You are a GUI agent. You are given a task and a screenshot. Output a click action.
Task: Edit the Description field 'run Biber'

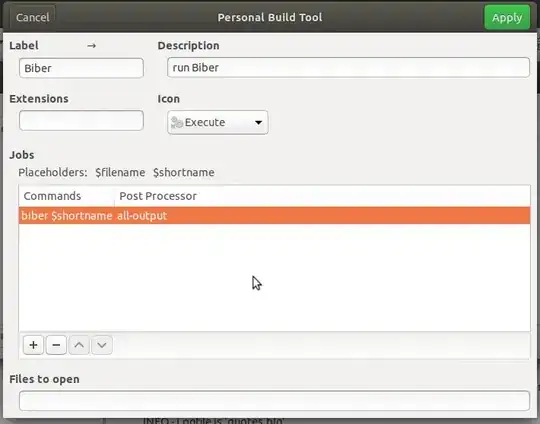[349, 68]
